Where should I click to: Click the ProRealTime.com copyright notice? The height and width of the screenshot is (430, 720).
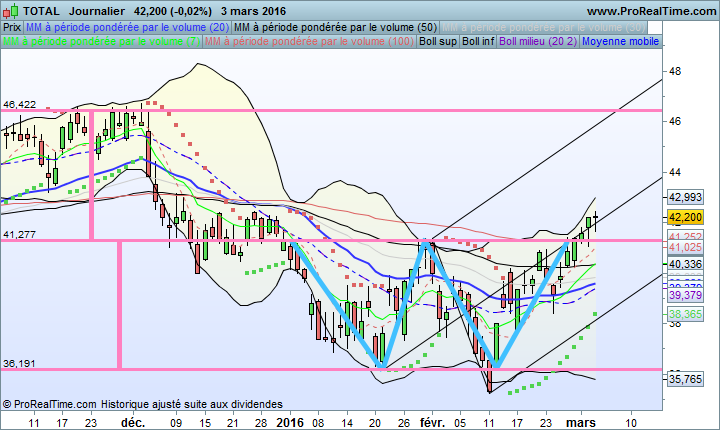point(50,404)
